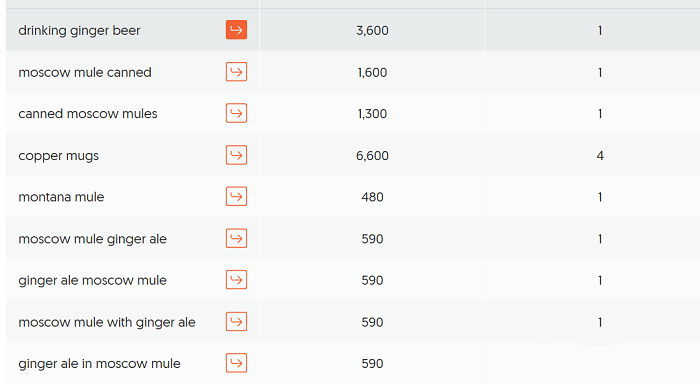This screenshot has width=700, height=388.
Task: Select the 'canned moscow mules' keyword text
Action: pos(88,114)
